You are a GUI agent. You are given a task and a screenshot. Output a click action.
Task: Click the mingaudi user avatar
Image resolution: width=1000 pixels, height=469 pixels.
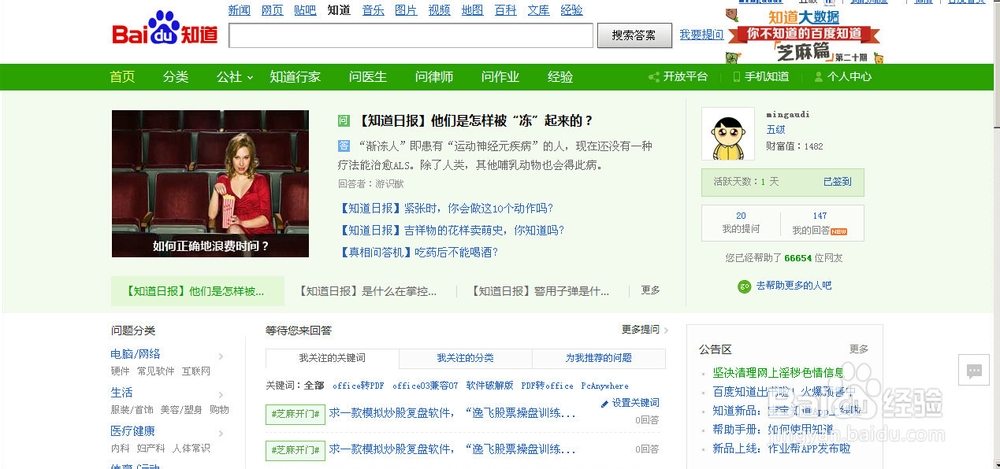point(728,133)
